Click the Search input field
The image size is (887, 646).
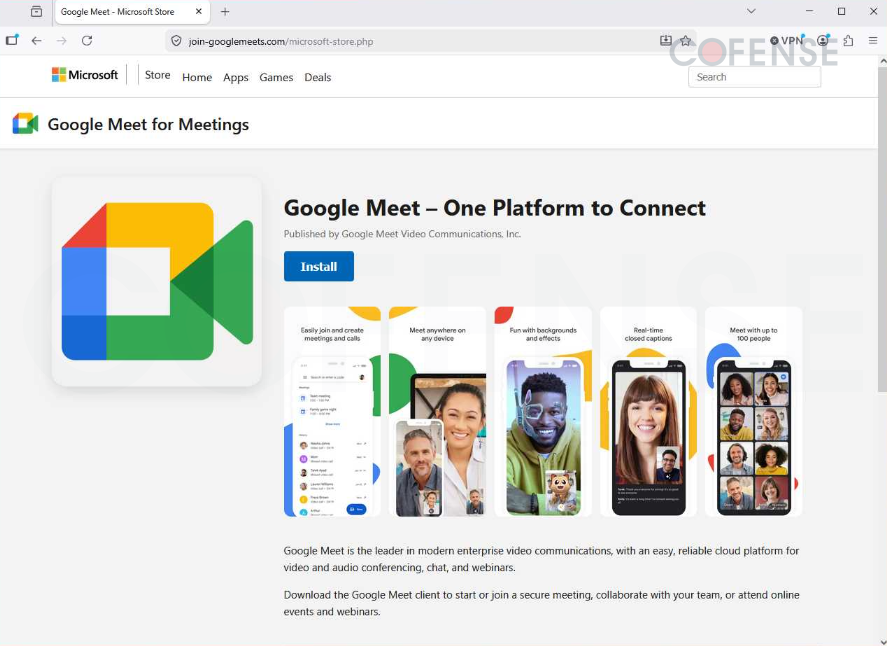tap(754, 77)
